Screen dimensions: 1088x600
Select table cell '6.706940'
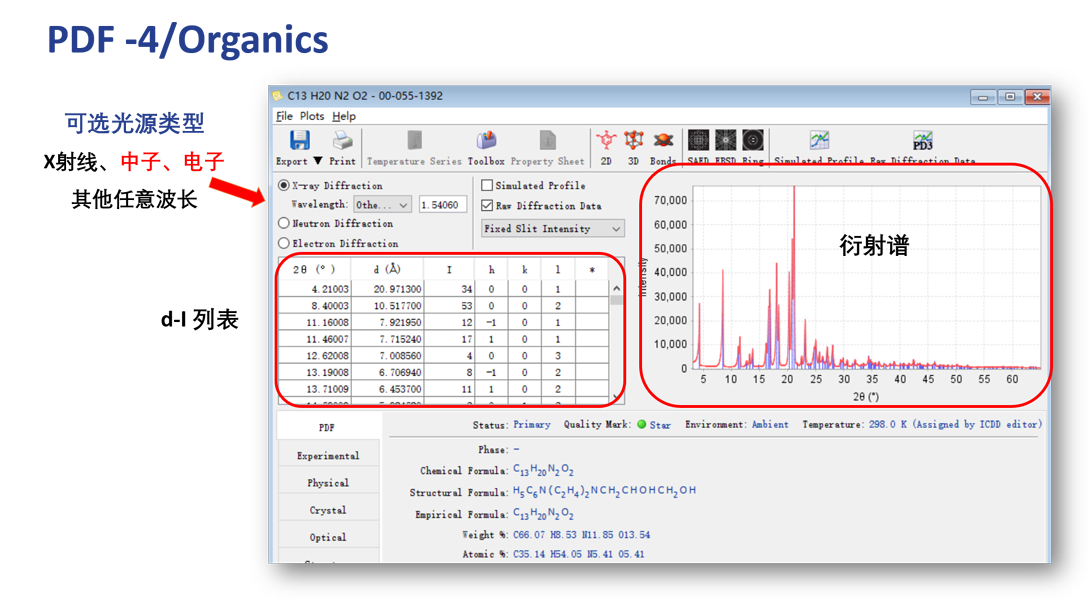[x=387, y=372]
